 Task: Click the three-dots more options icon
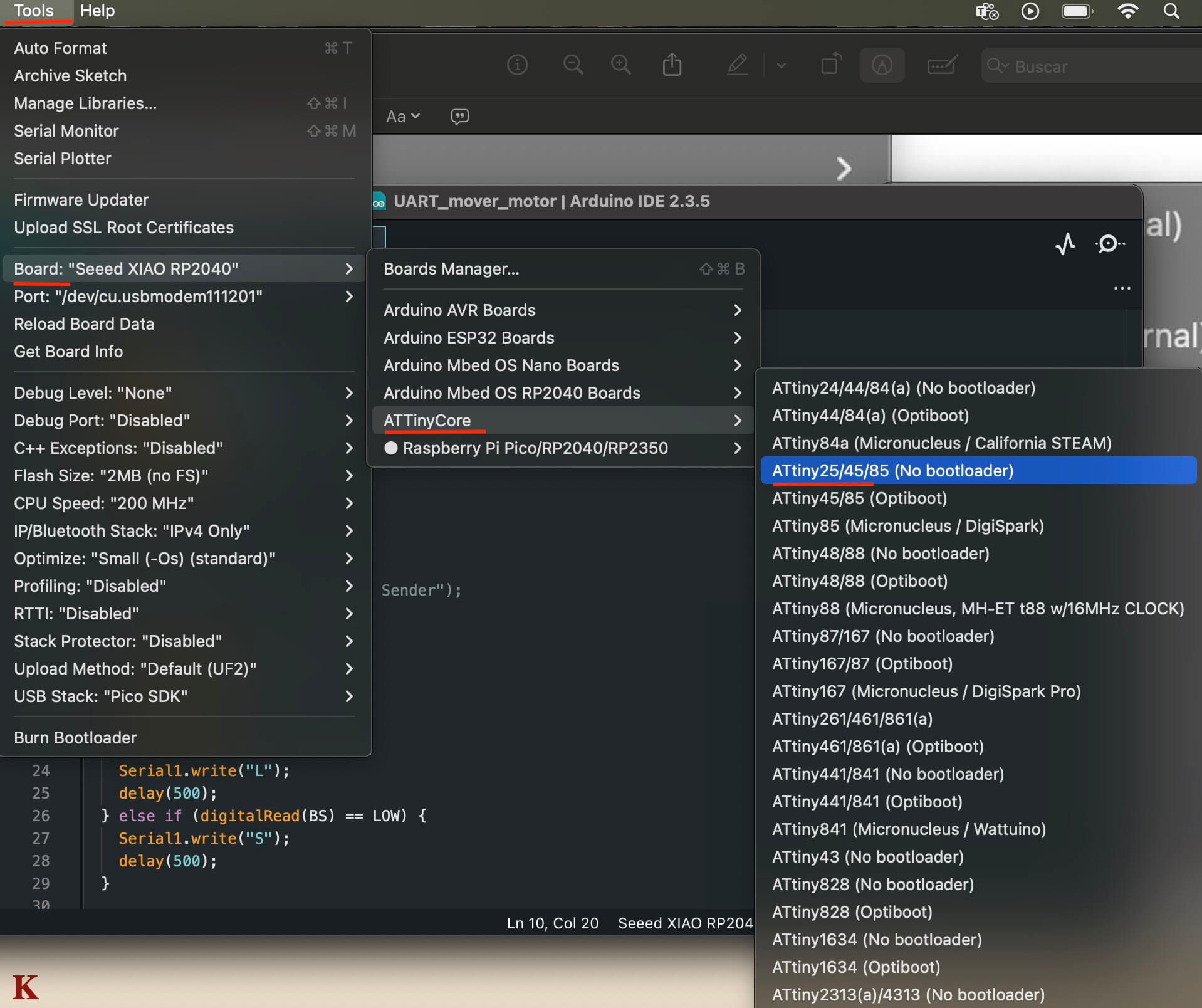click(1122, 288)
